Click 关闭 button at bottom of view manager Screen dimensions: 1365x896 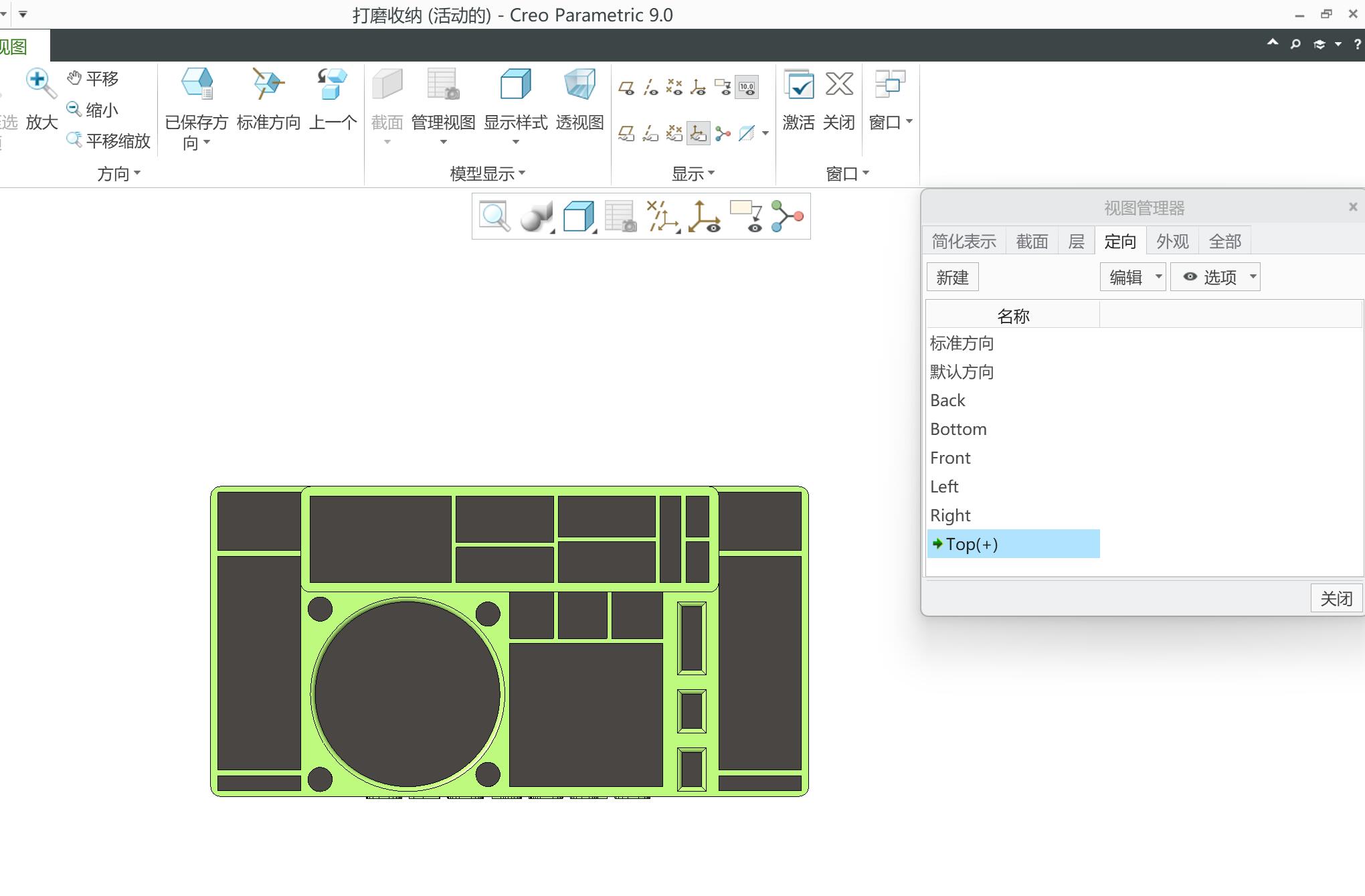(x=1336, y=598)
